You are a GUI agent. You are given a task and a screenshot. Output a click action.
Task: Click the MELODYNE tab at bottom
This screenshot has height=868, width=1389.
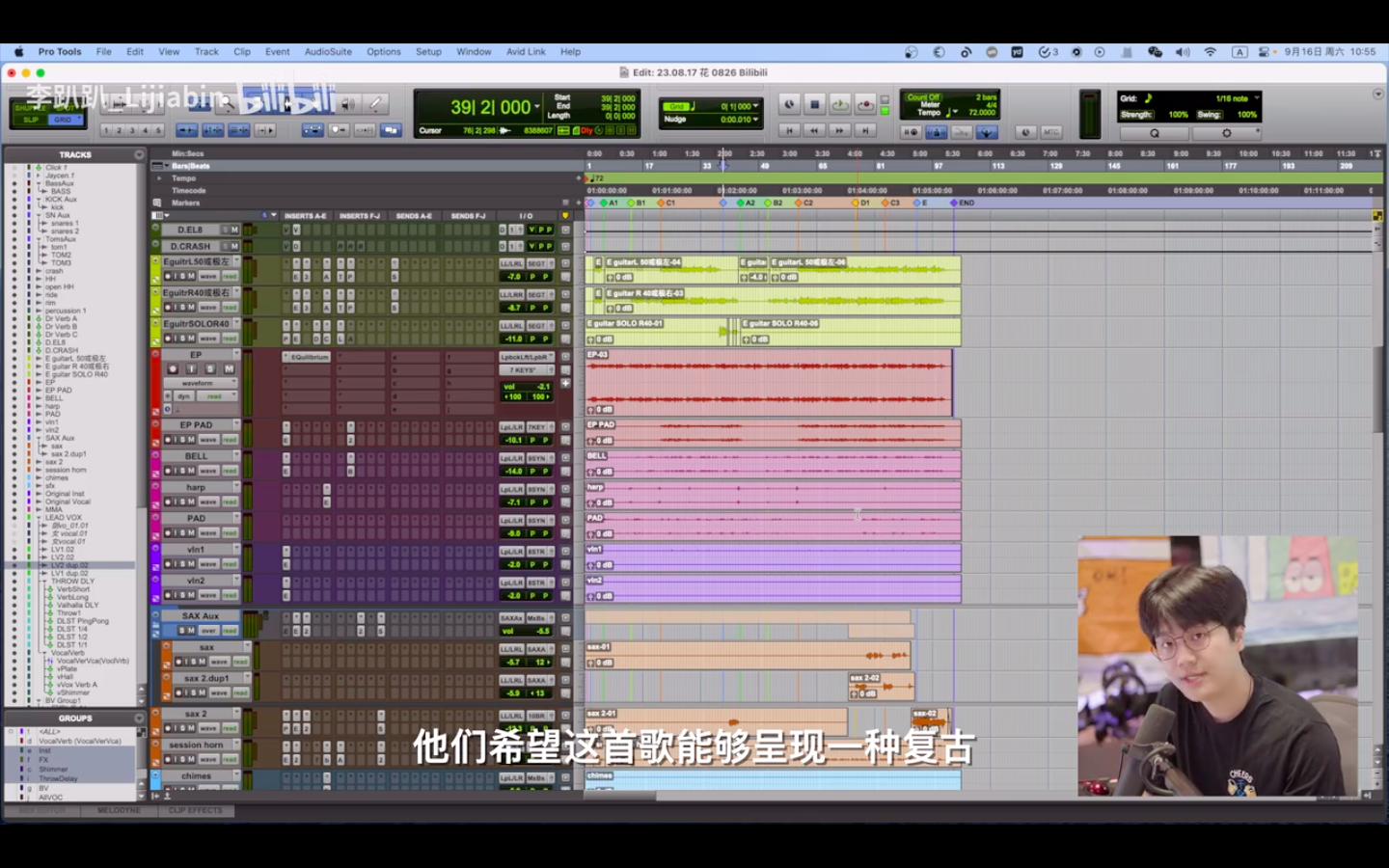[119, 811]
